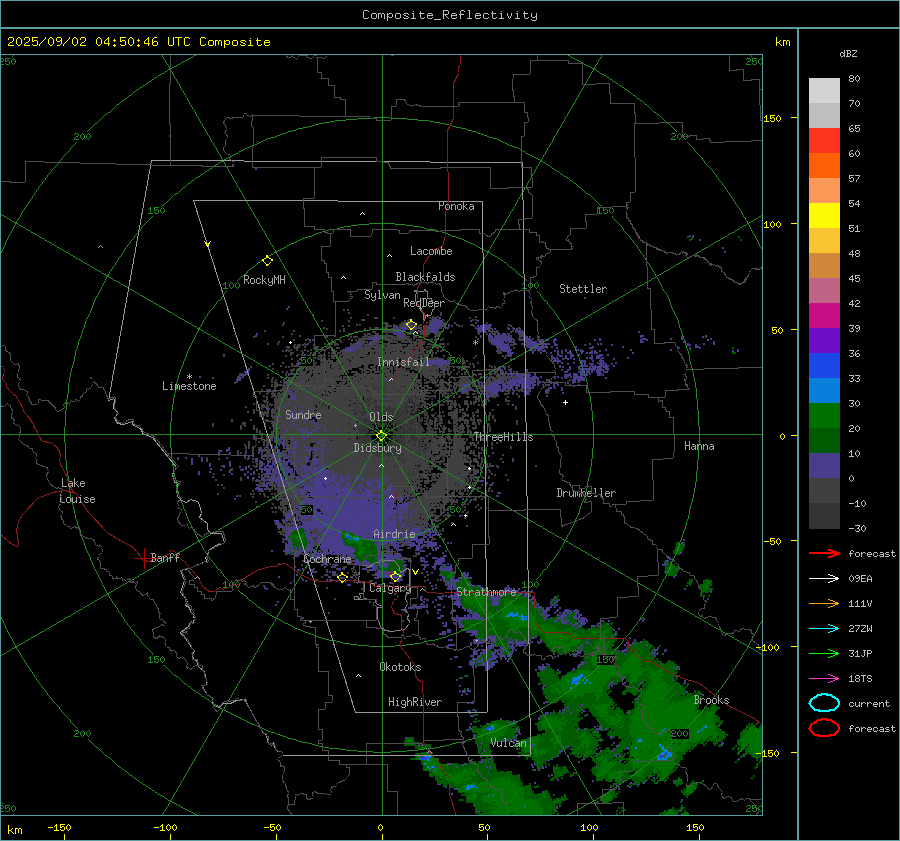Click the Airdrie city label

[x=394, y=534]
